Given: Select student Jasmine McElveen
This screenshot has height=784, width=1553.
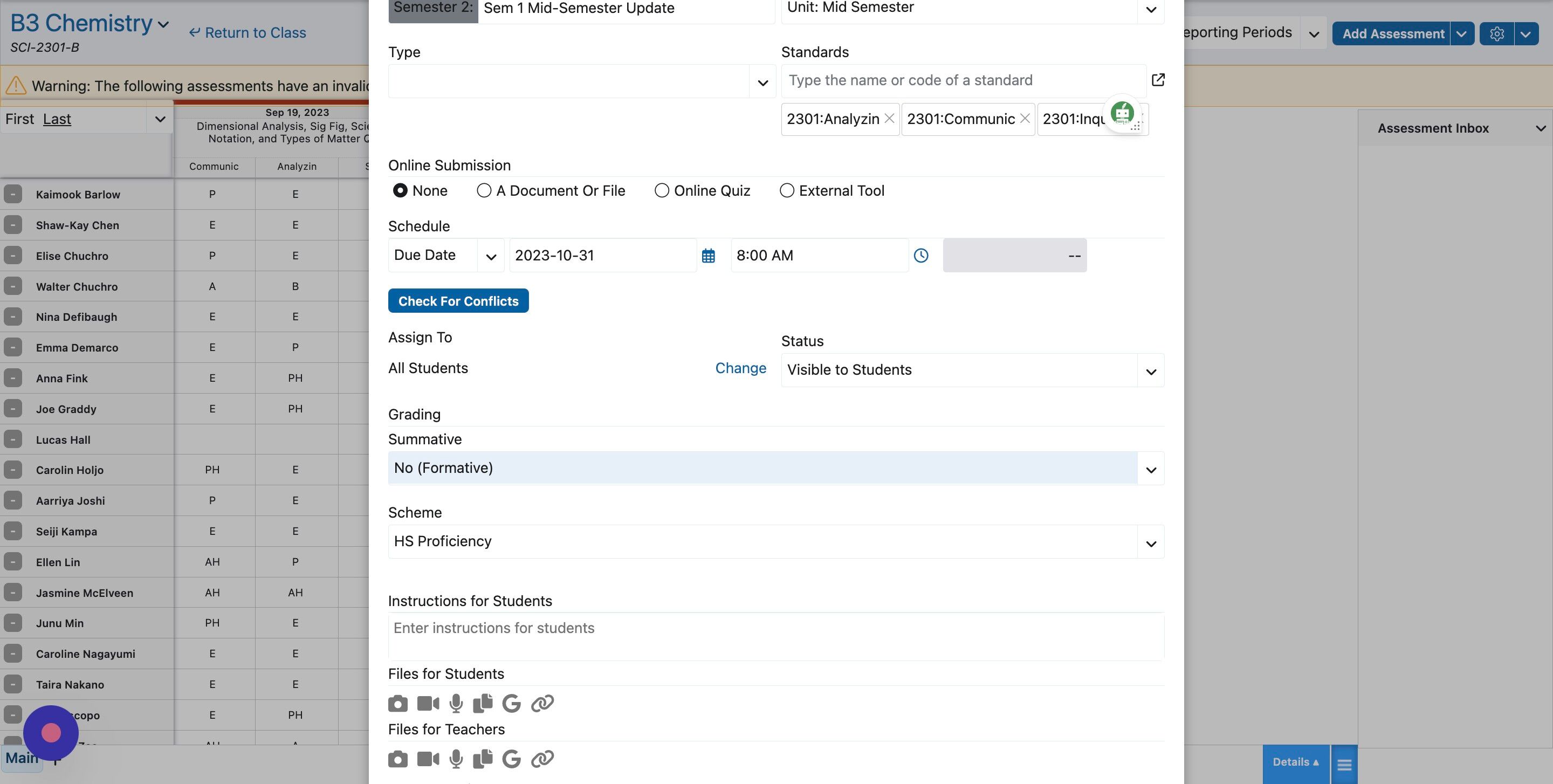Looking at the screenshot, I should click(x=85, y=593).
